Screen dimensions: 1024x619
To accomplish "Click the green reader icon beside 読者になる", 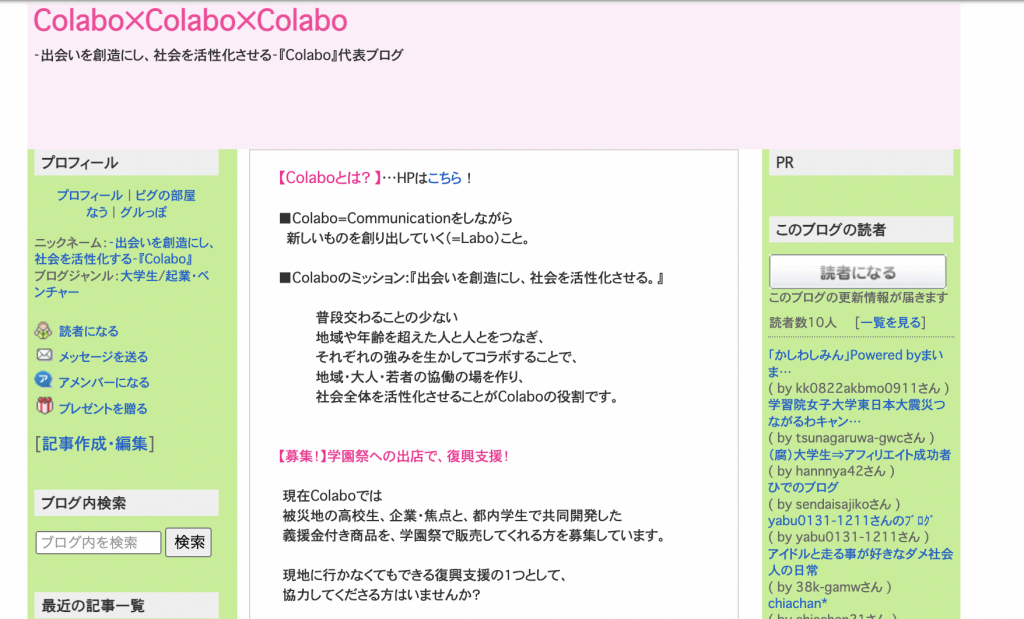I will pos(44,329).
